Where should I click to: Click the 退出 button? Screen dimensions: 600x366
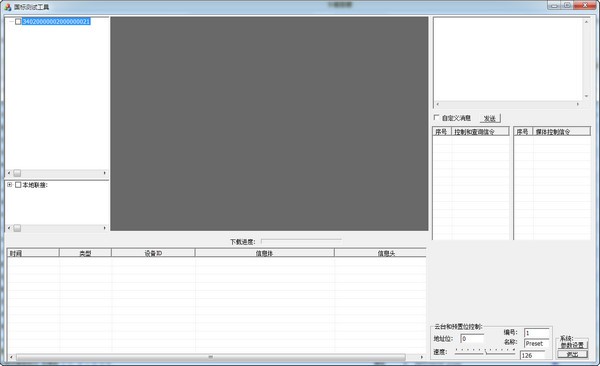click(572, 355)
